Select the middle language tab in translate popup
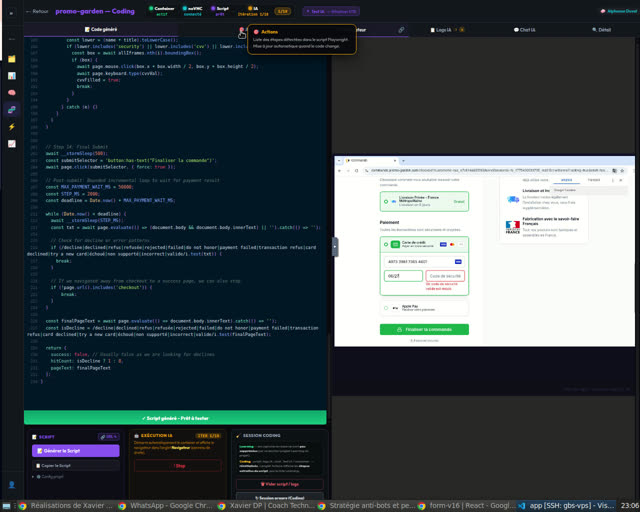Image resolution: width=640 pixels, height=512 pixels. pos(566,180)
